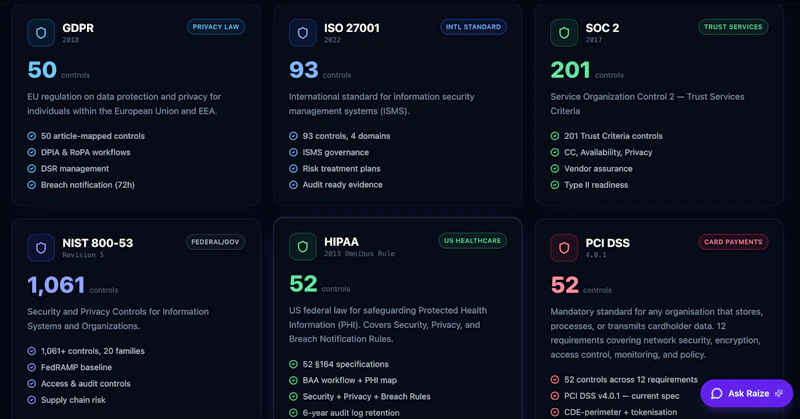Click the GDPR '2018' year label

(x=70, y=40)
